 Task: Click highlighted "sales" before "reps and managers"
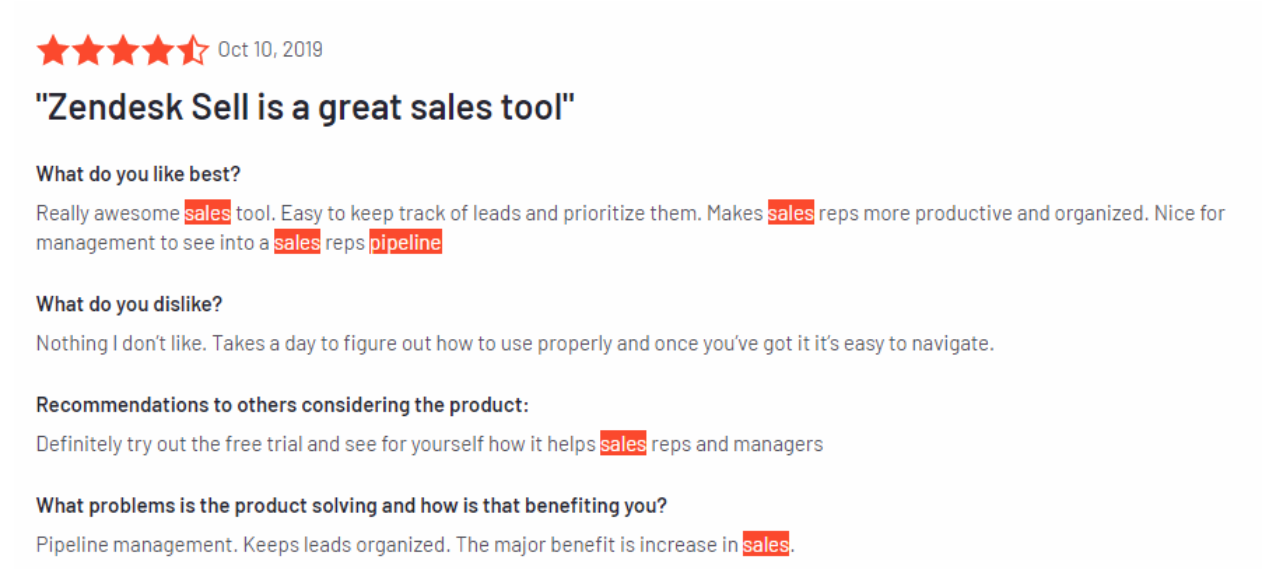tap(623, 444)
